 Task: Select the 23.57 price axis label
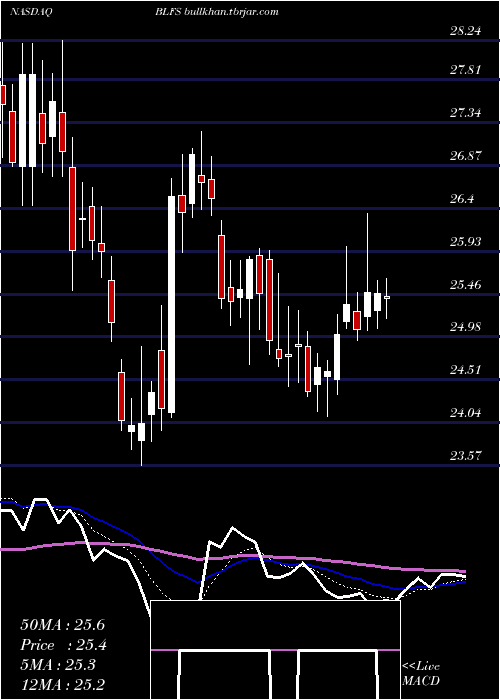(465, 456)
